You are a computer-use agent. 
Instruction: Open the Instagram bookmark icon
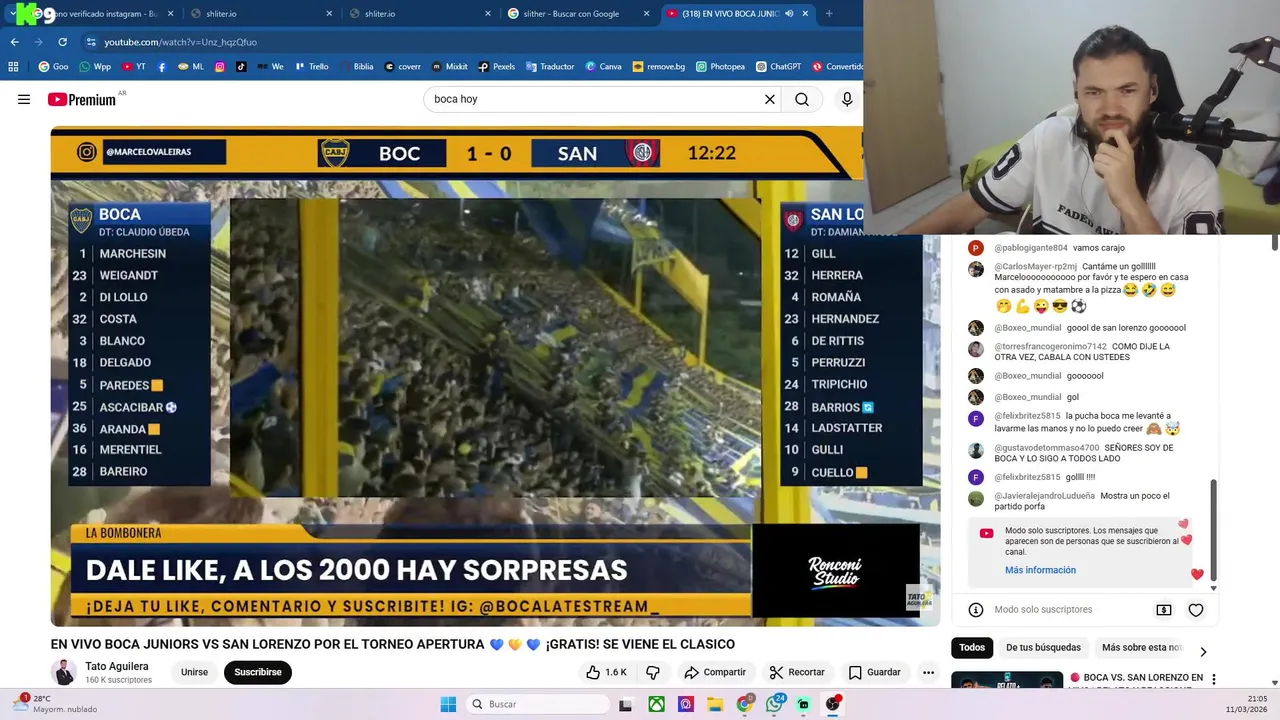(x=220, y=67)
